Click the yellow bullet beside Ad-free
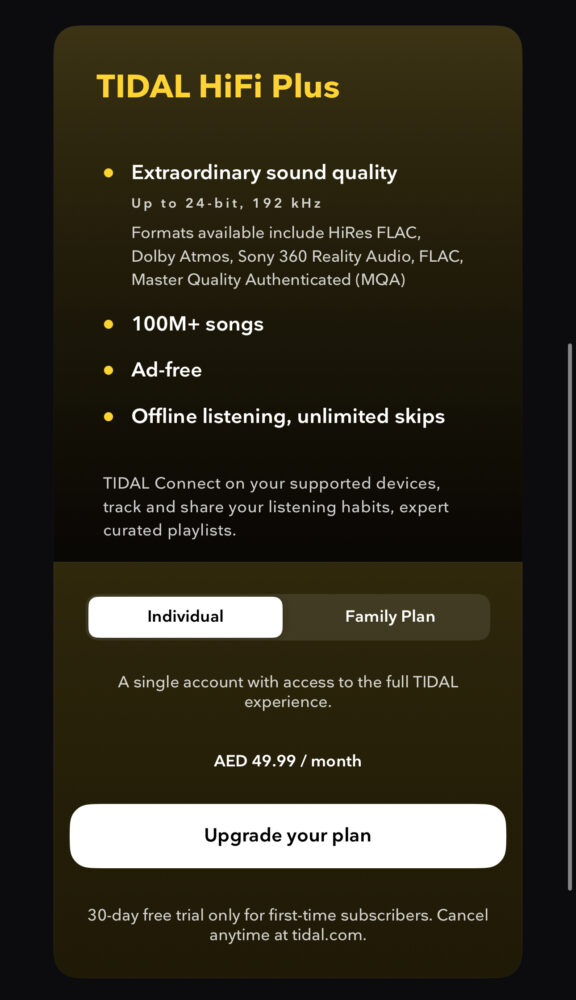 [x=108, y=371]
